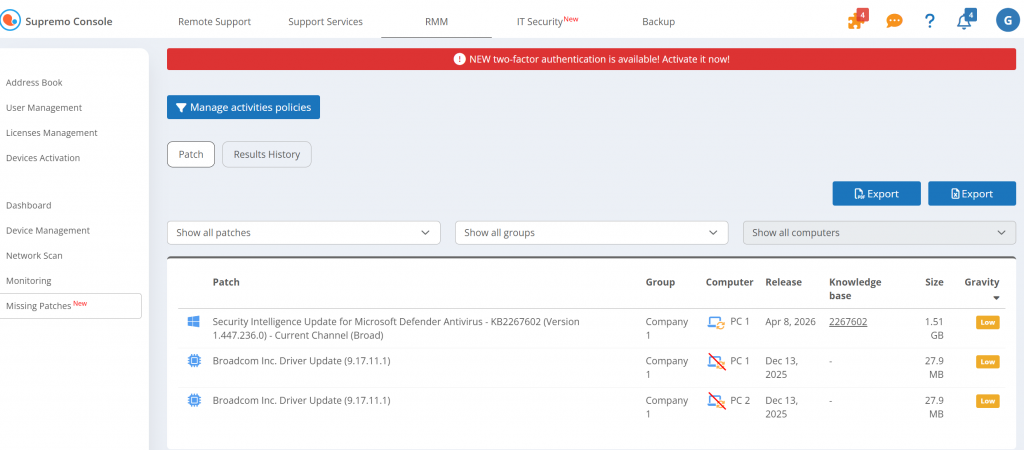Screen dimensions: 1024x450
Task: Click the Windows icon of Security Intelligence Update row
Action: coord(193,321)
